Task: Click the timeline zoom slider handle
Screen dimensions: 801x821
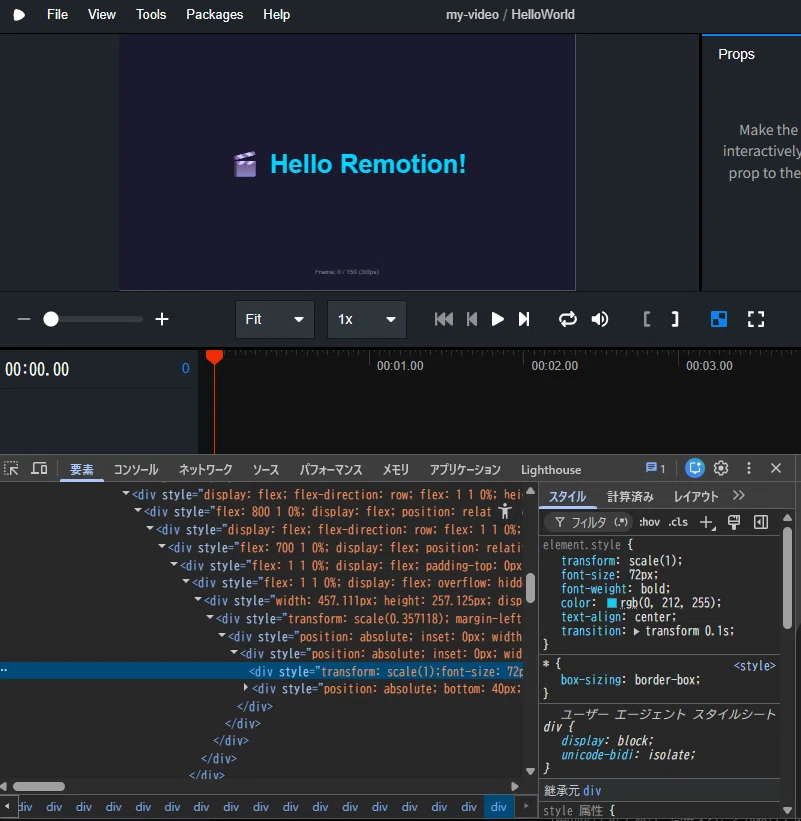Action: coord(51,319)
